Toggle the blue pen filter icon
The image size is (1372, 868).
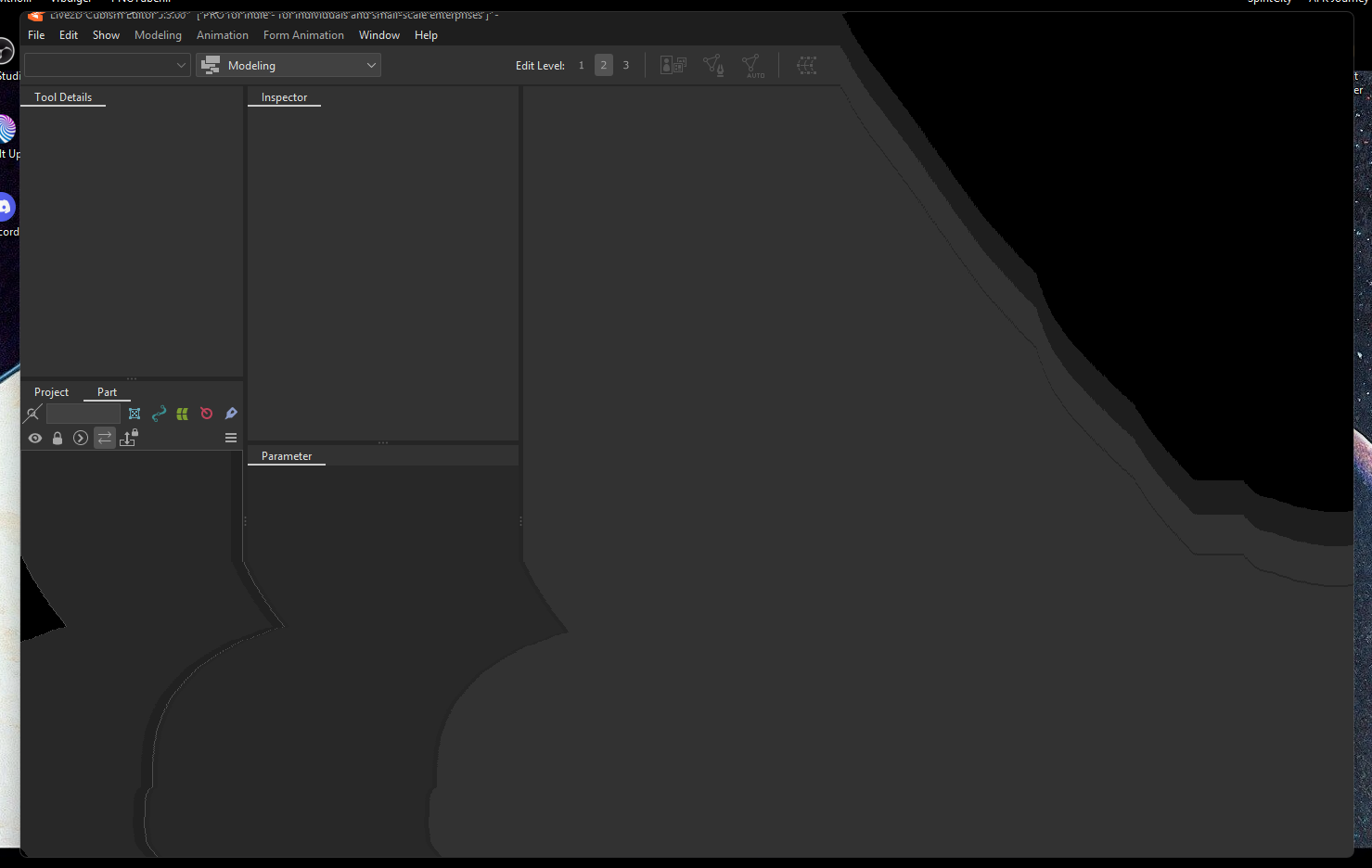(231, 414)
